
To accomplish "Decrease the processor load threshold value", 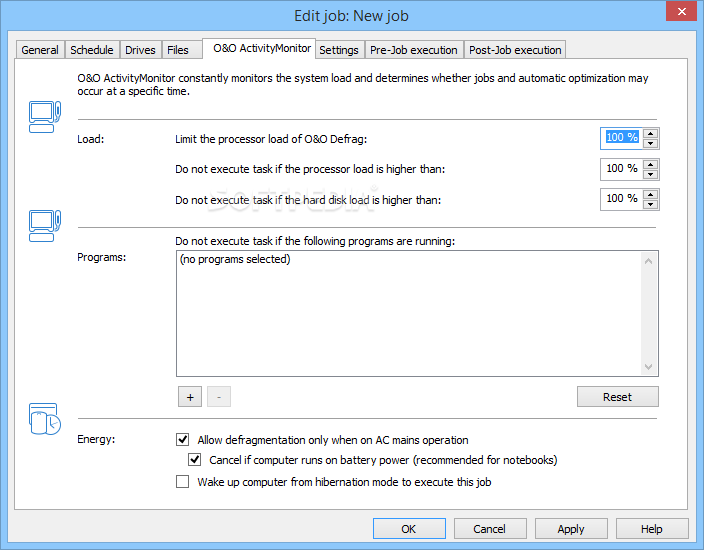I will tap(651, 175).
